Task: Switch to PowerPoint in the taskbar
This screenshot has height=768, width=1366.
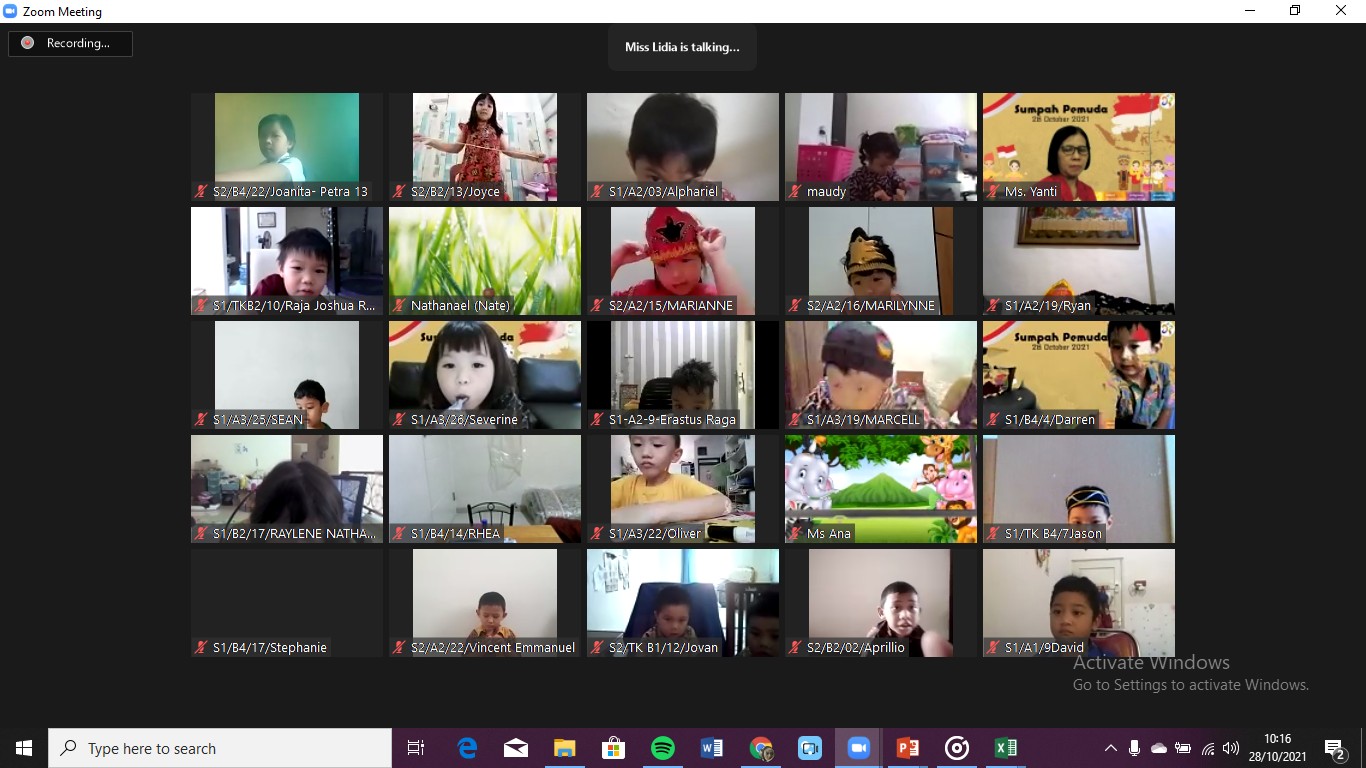Action: pos(907,748)
